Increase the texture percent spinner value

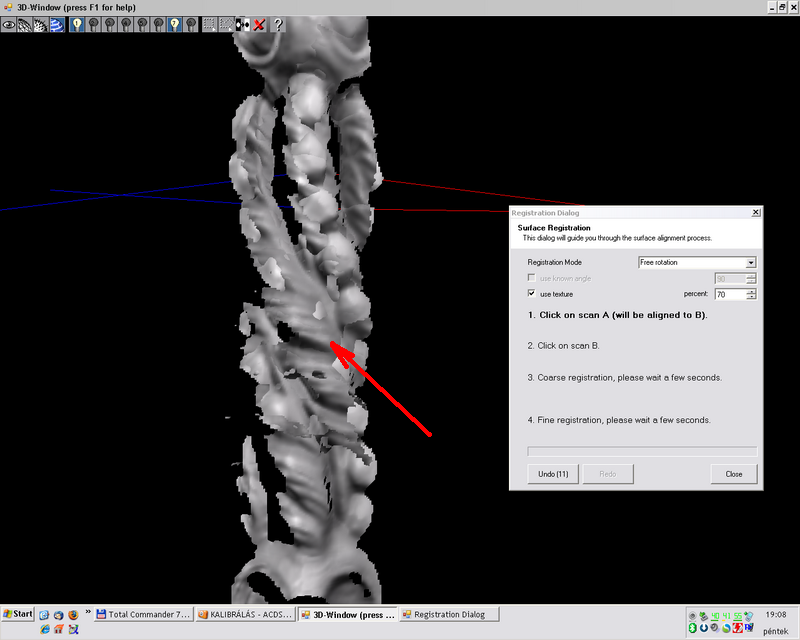point(751,291)
